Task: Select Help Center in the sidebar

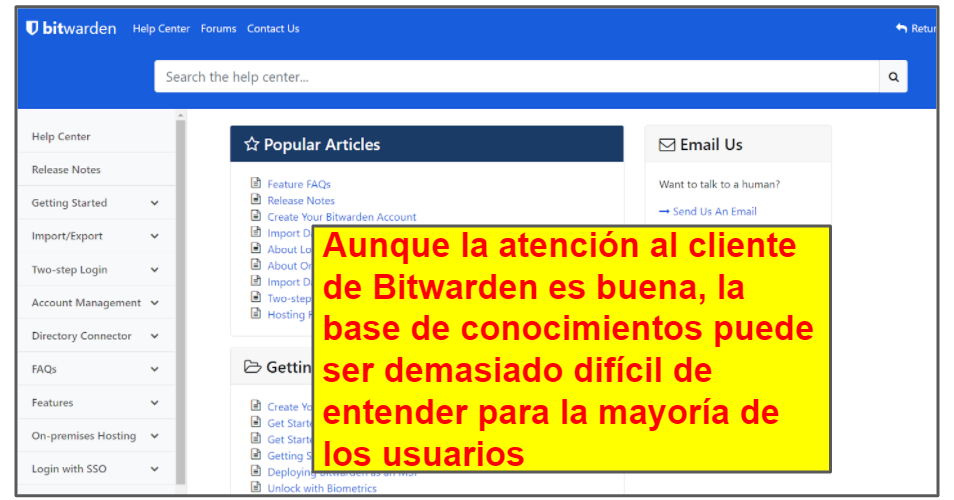Action: pyautogui.click(x=61, y=137)
